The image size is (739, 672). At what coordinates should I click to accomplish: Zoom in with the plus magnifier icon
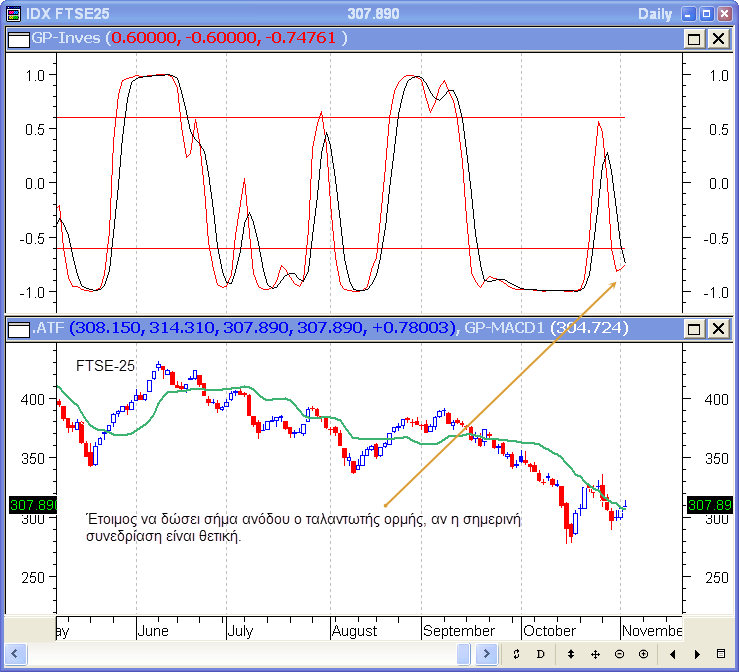pyautogui.click(x=643, y=654)
